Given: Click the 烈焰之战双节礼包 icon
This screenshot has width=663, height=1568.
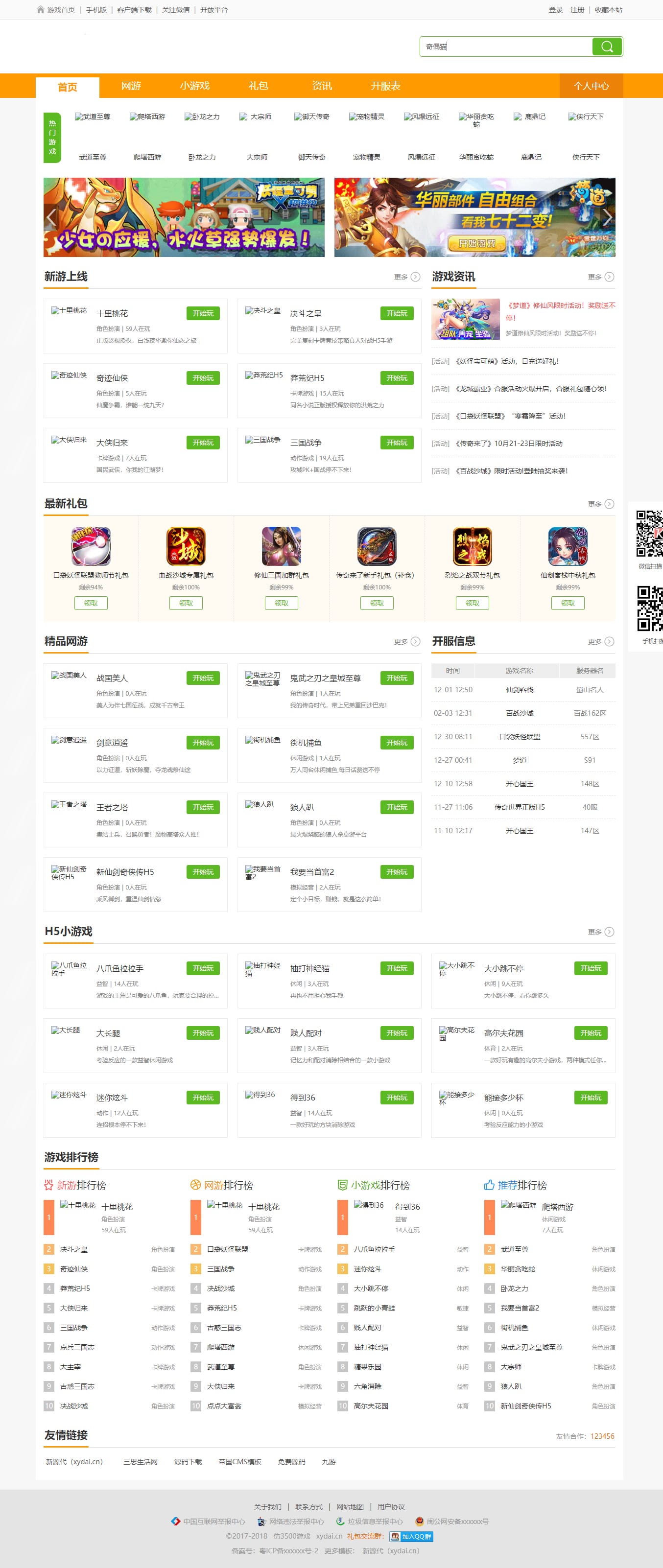Looking at the screenshot, I should coord(472,546).
